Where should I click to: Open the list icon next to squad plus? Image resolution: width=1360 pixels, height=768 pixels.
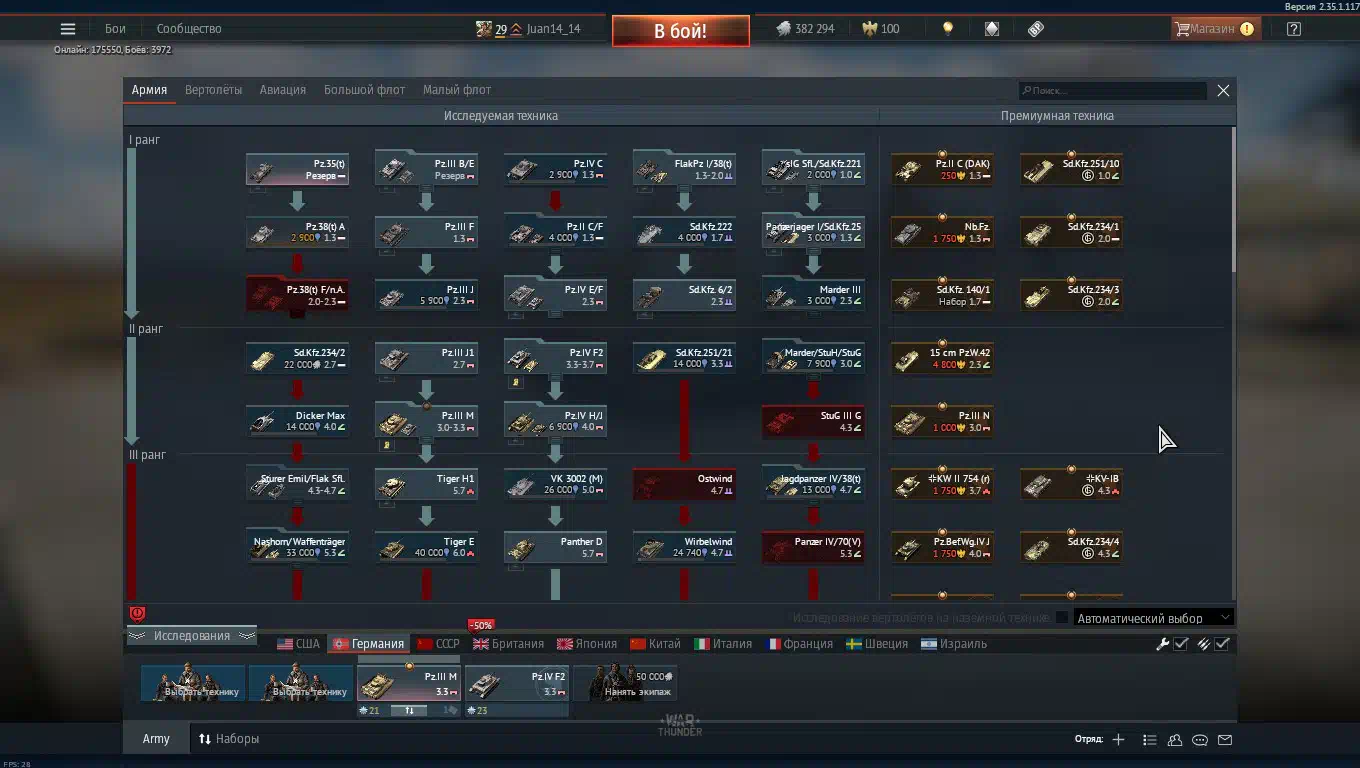click(x=1149, y=740)
